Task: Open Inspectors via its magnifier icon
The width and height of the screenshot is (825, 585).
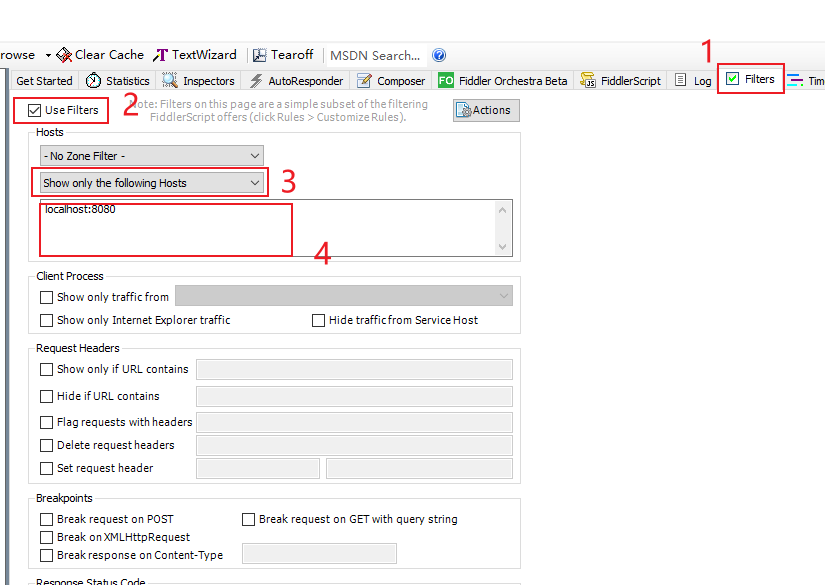Action: coord(170,81)
